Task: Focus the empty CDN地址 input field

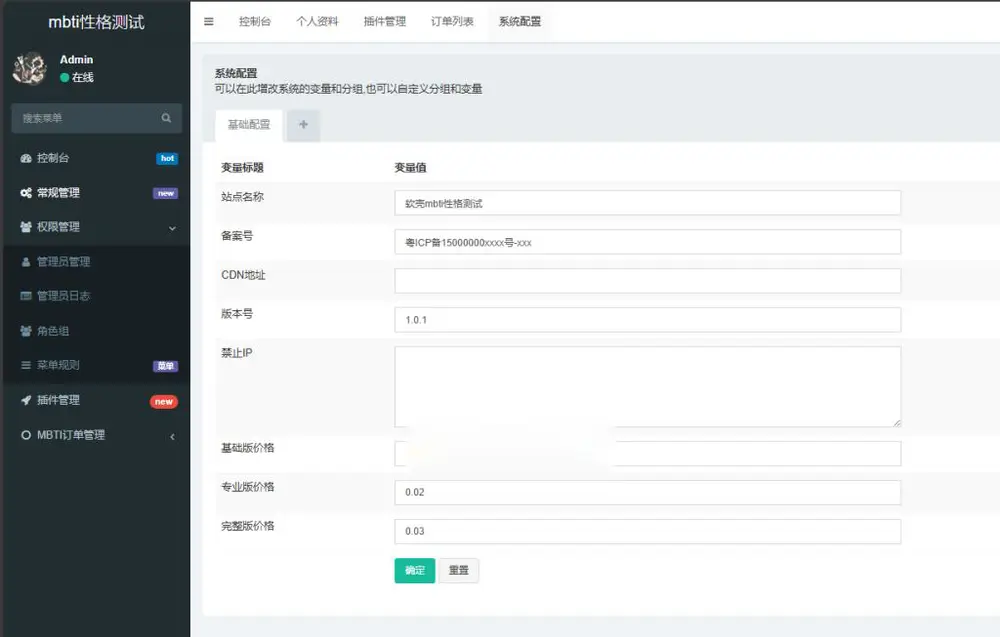Action: coord(647,281)
